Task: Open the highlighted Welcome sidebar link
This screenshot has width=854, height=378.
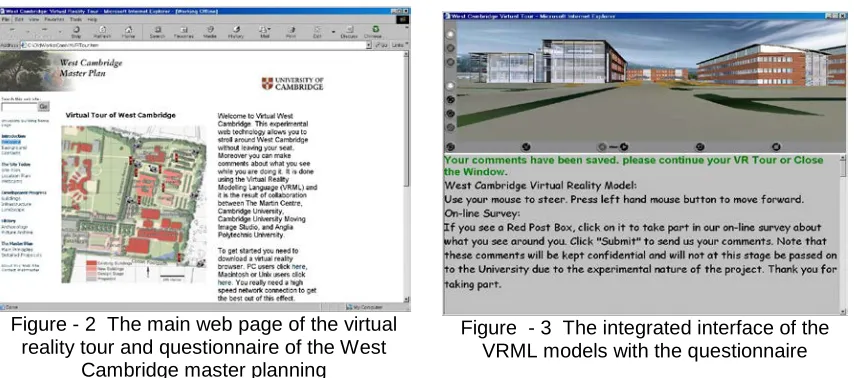Action: click(11, 142)
